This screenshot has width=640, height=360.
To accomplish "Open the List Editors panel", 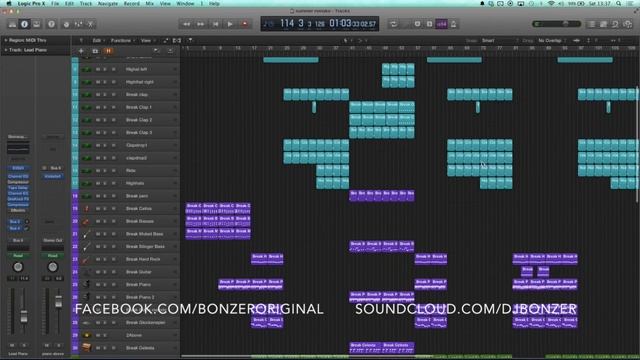I will tap(591, 24).
